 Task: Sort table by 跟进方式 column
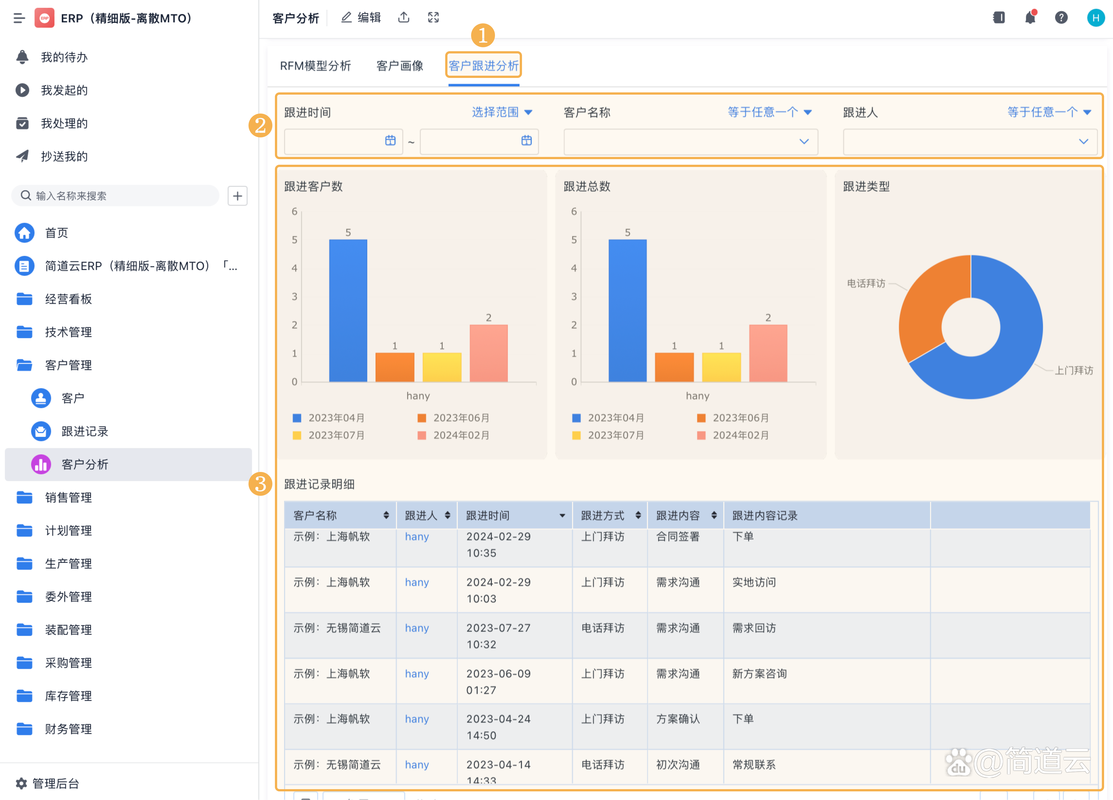click(638, 515)
